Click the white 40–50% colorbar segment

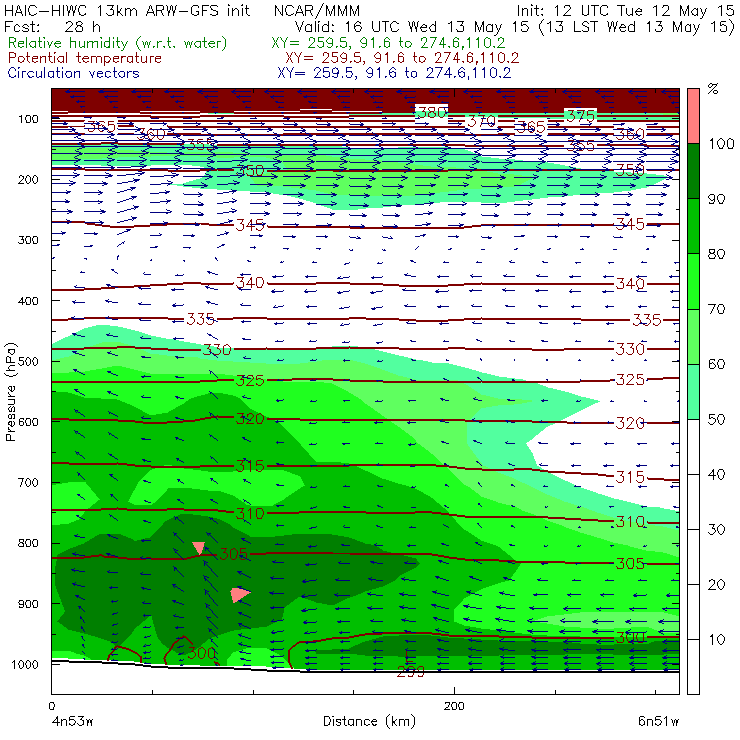point(693,446)
